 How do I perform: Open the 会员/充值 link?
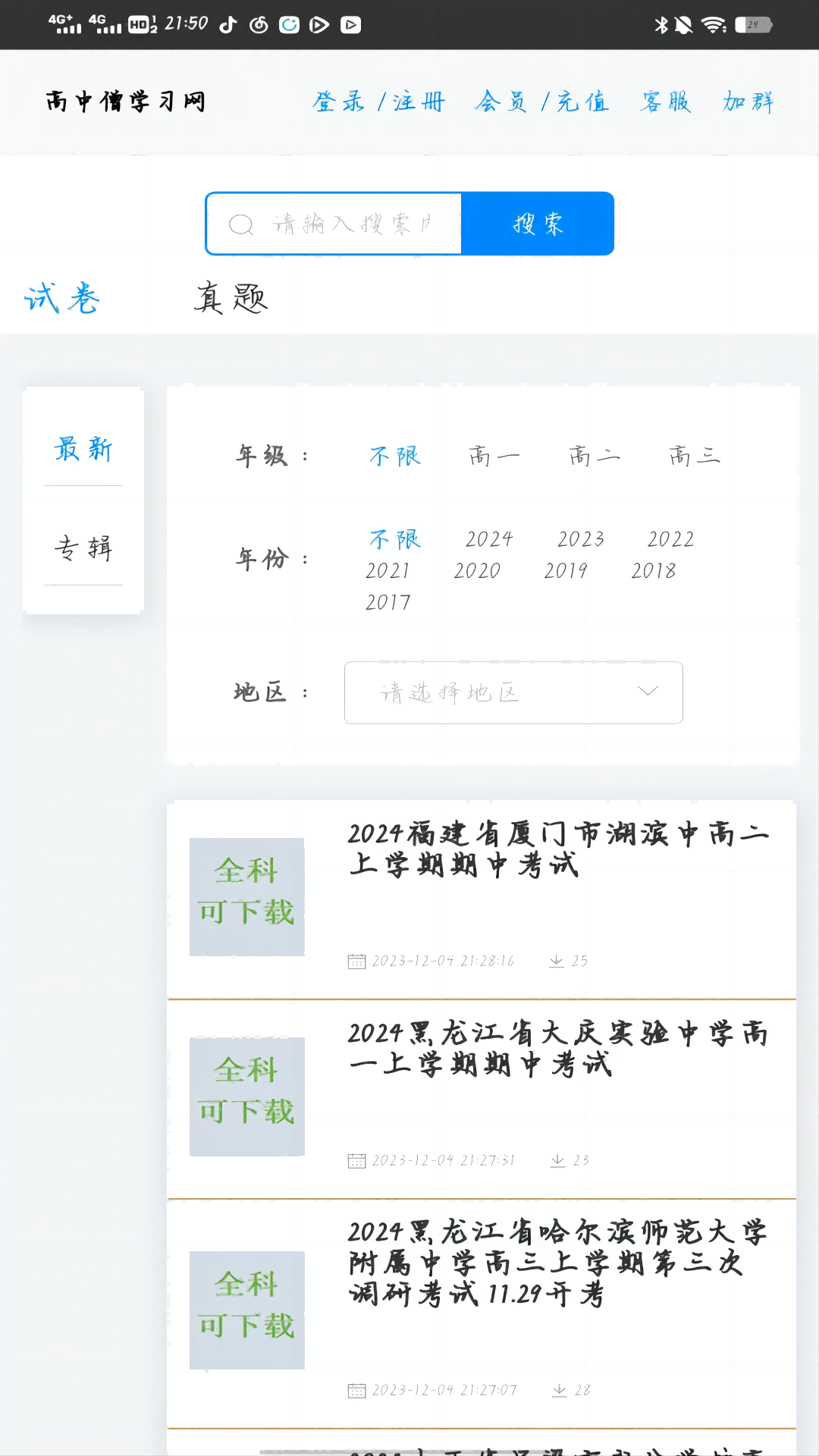coord(541,102)
